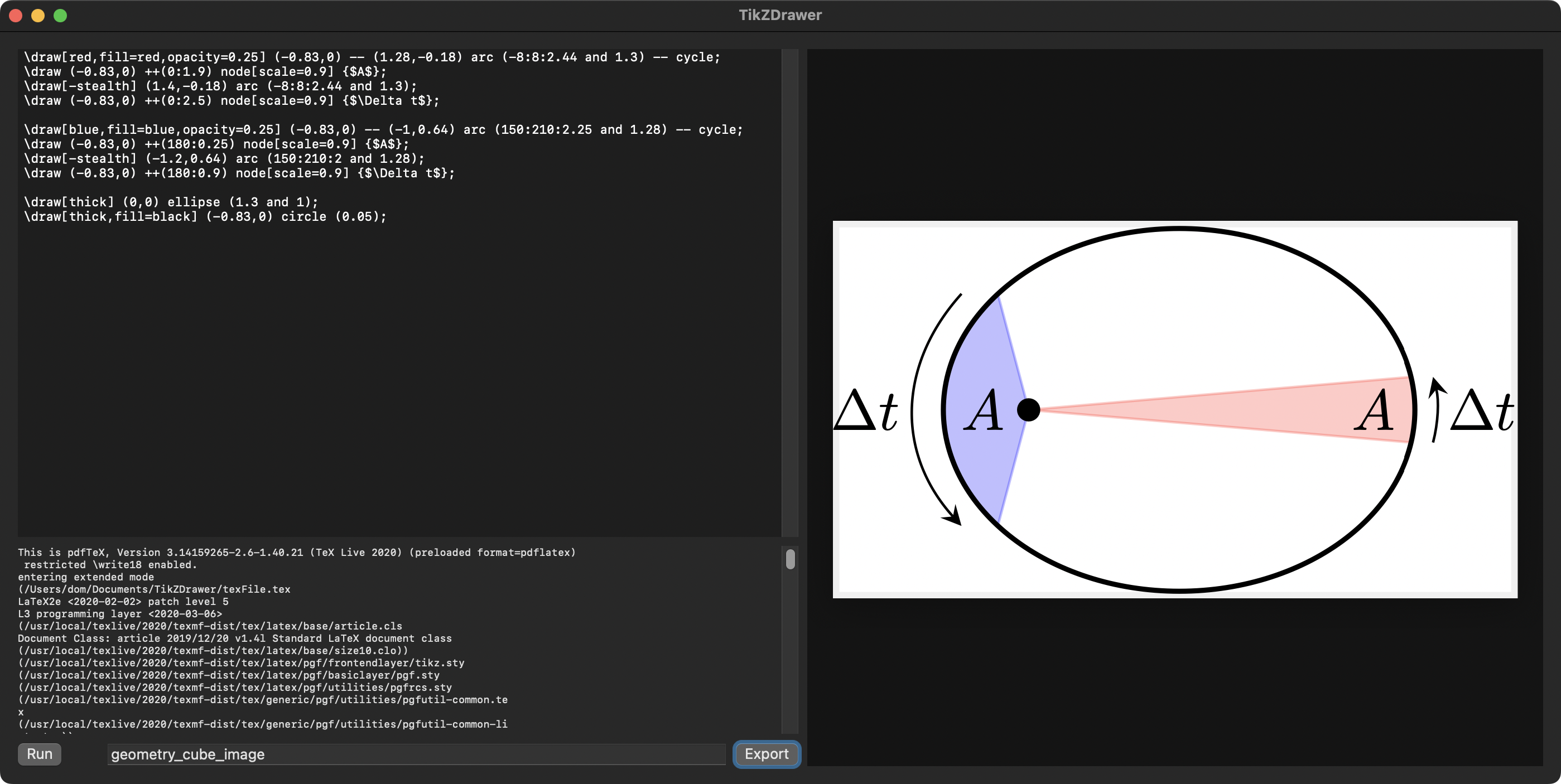
Task: Click the left Δt label in preview
Action: tap(865, 411)
